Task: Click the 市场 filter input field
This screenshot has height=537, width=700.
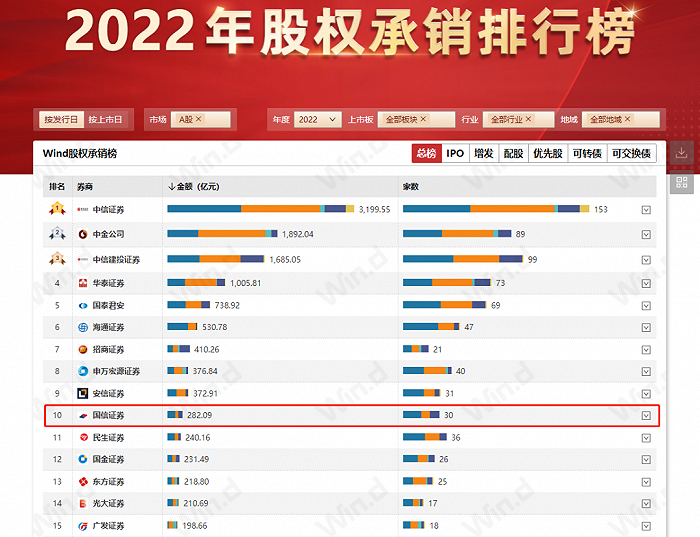Action: 200,119
